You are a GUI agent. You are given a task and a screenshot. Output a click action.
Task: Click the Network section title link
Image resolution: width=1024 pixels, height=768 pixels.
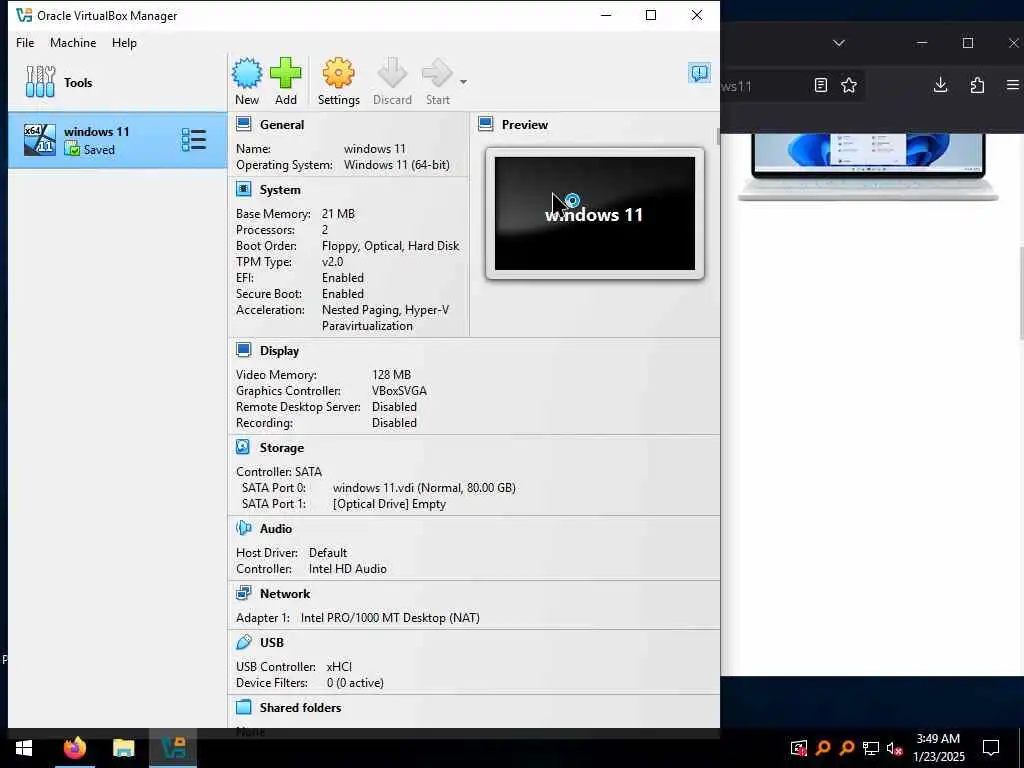[x=285, y=594]
